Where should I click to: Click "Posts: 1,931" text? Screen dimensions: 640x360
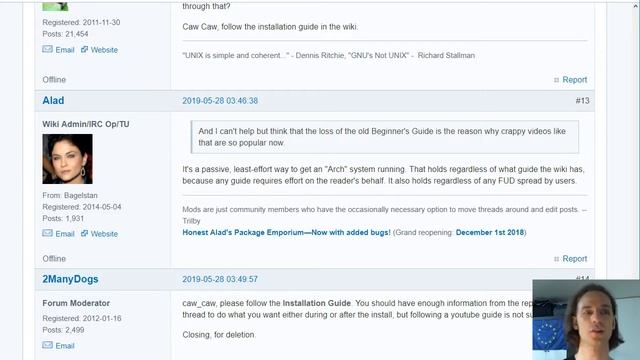(63, 218)
